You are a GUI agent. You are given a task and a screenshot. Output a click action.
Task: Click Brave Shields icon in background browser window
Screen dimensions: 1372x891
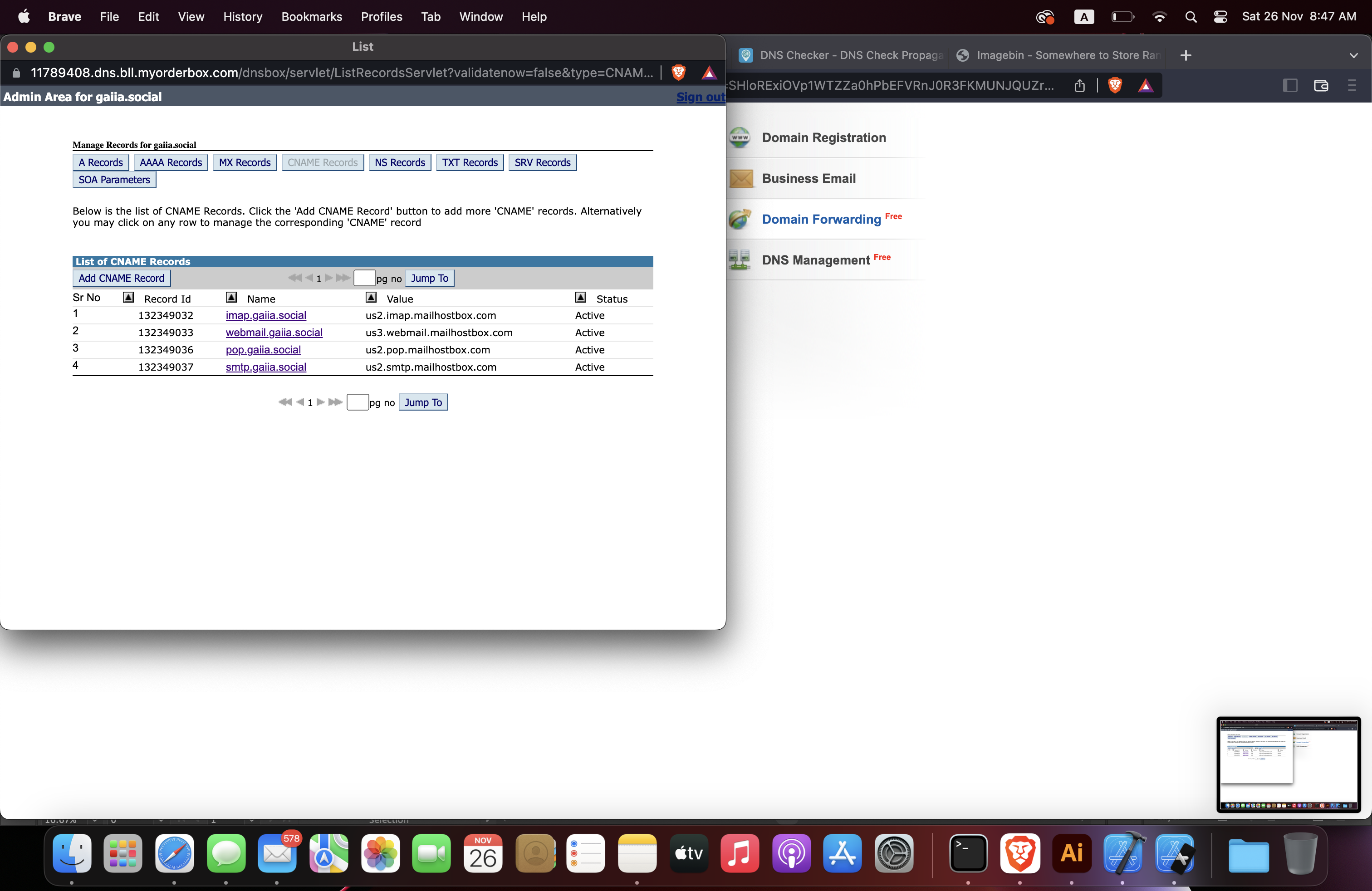[1115, 86]
